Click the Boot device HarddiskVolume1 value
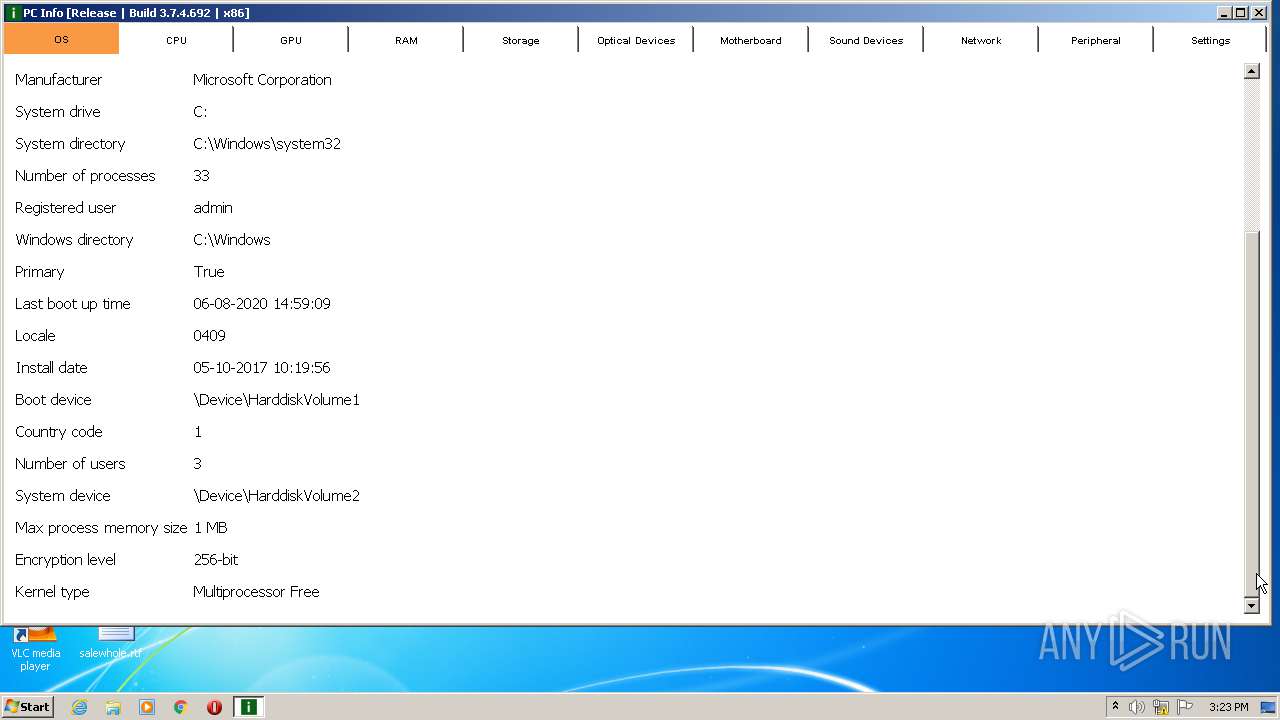Viewport: 1280px width, 720px height. (276, 400)
